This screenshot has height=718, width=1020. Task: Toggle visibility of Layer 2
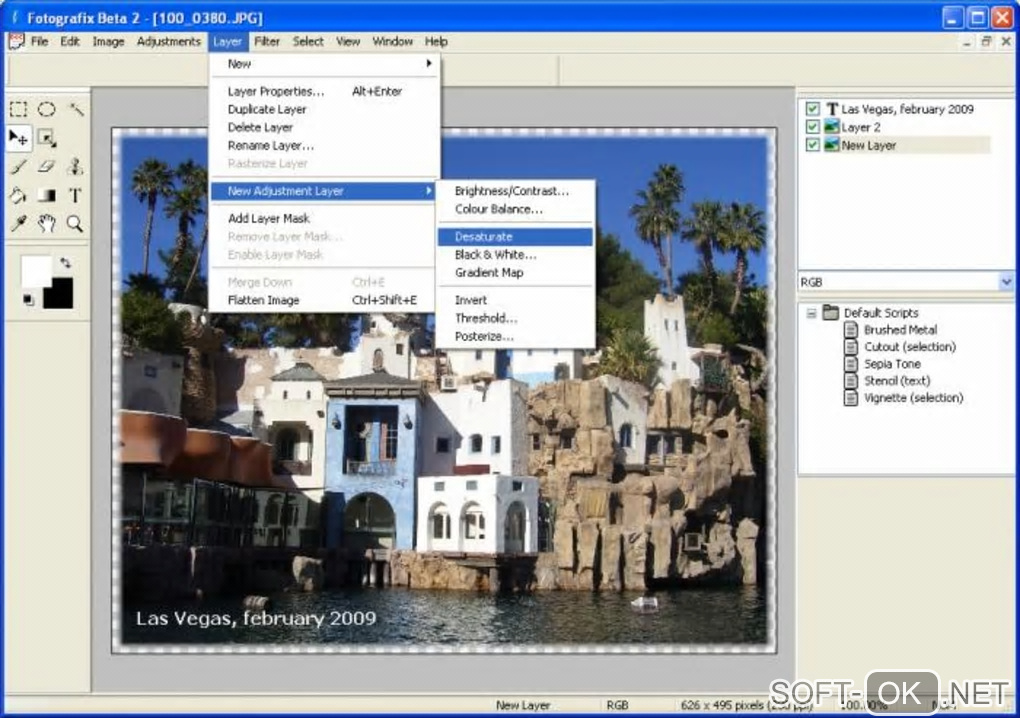pyautogui.click(x=812, y=127)
